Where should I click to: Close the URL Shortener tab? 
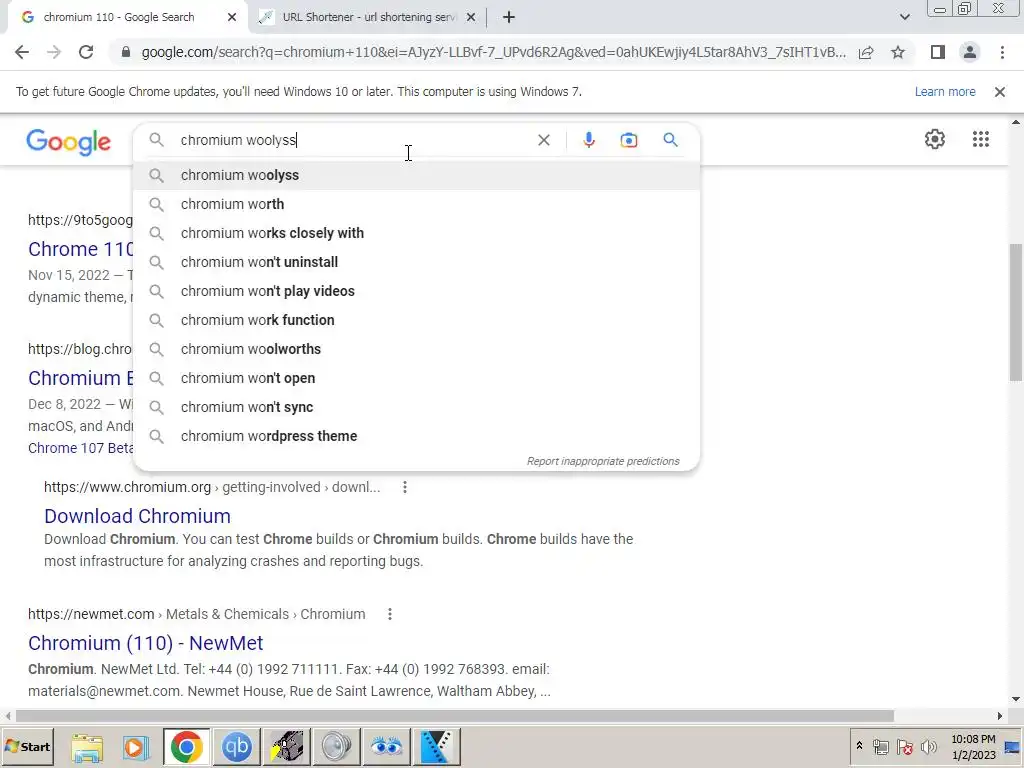pos(471,18)
